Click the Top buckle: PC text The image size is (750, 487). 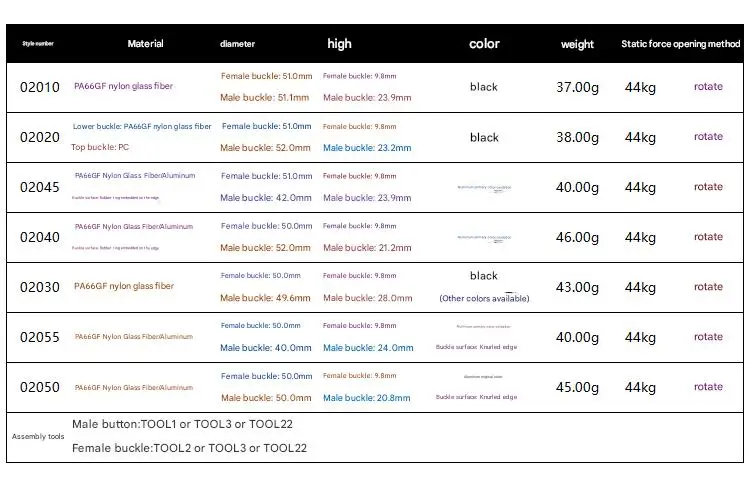click(x=100, y=147)
